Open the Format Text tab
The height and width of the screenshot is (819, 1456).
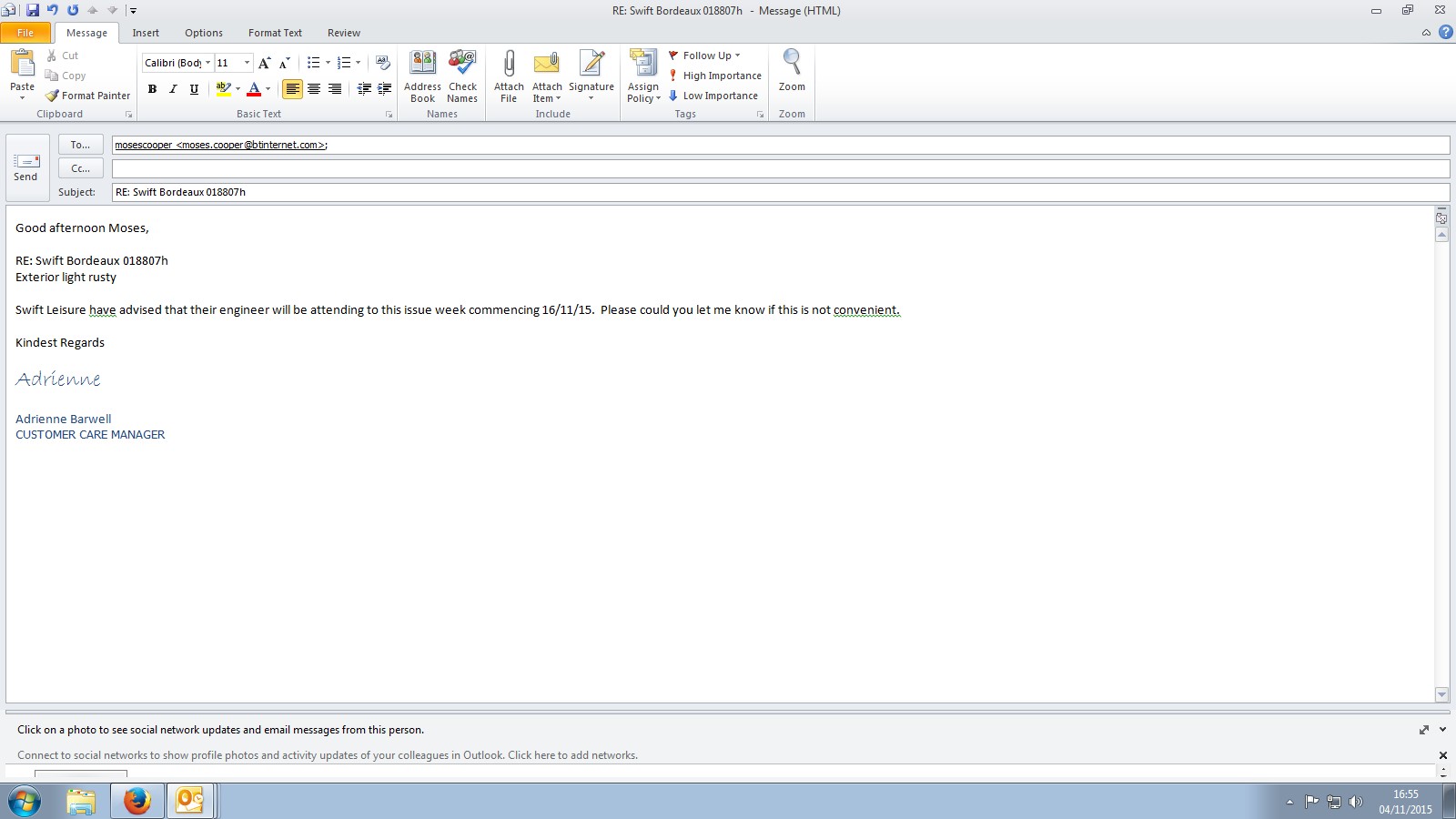(275, 33)
